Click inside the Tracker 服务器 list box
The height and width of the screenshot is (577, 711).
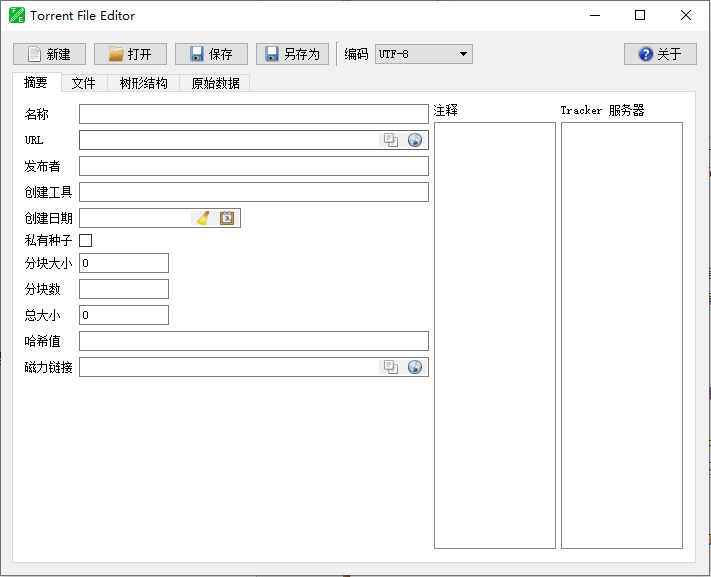621,335
